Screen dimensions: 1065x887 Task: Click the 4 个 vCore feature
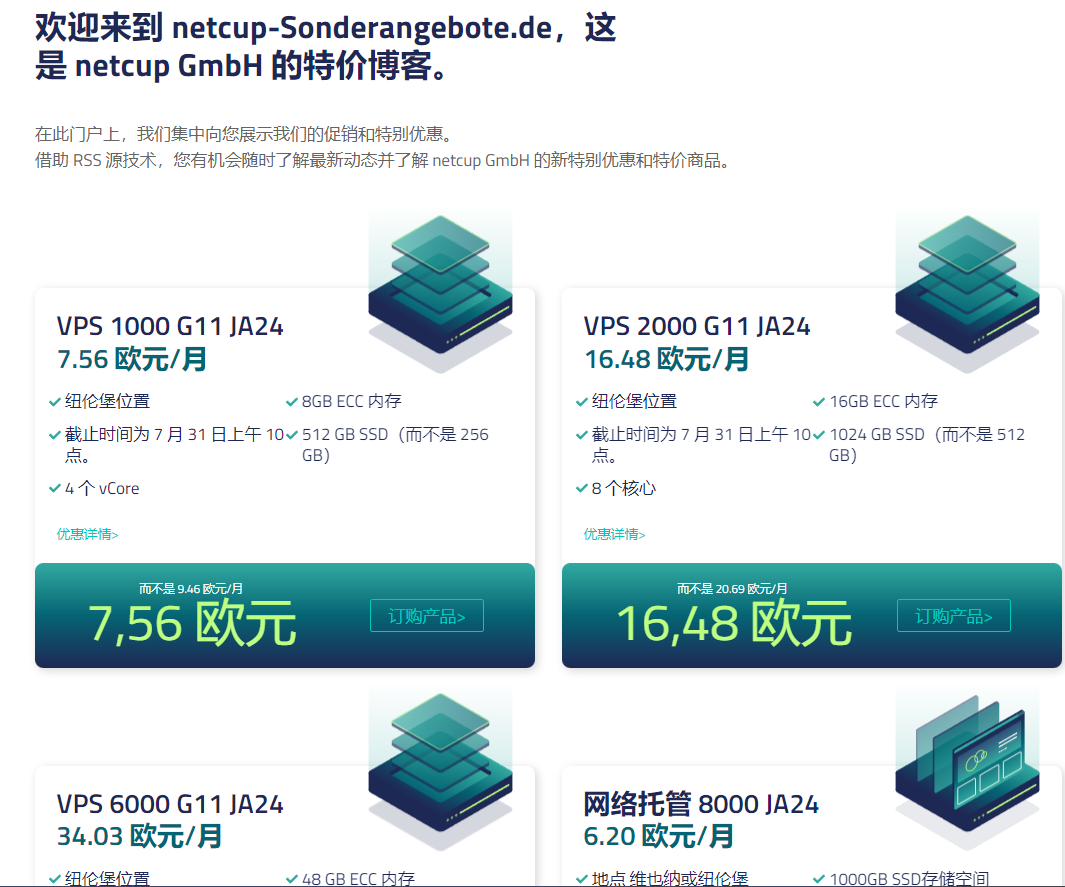[102, 488]
